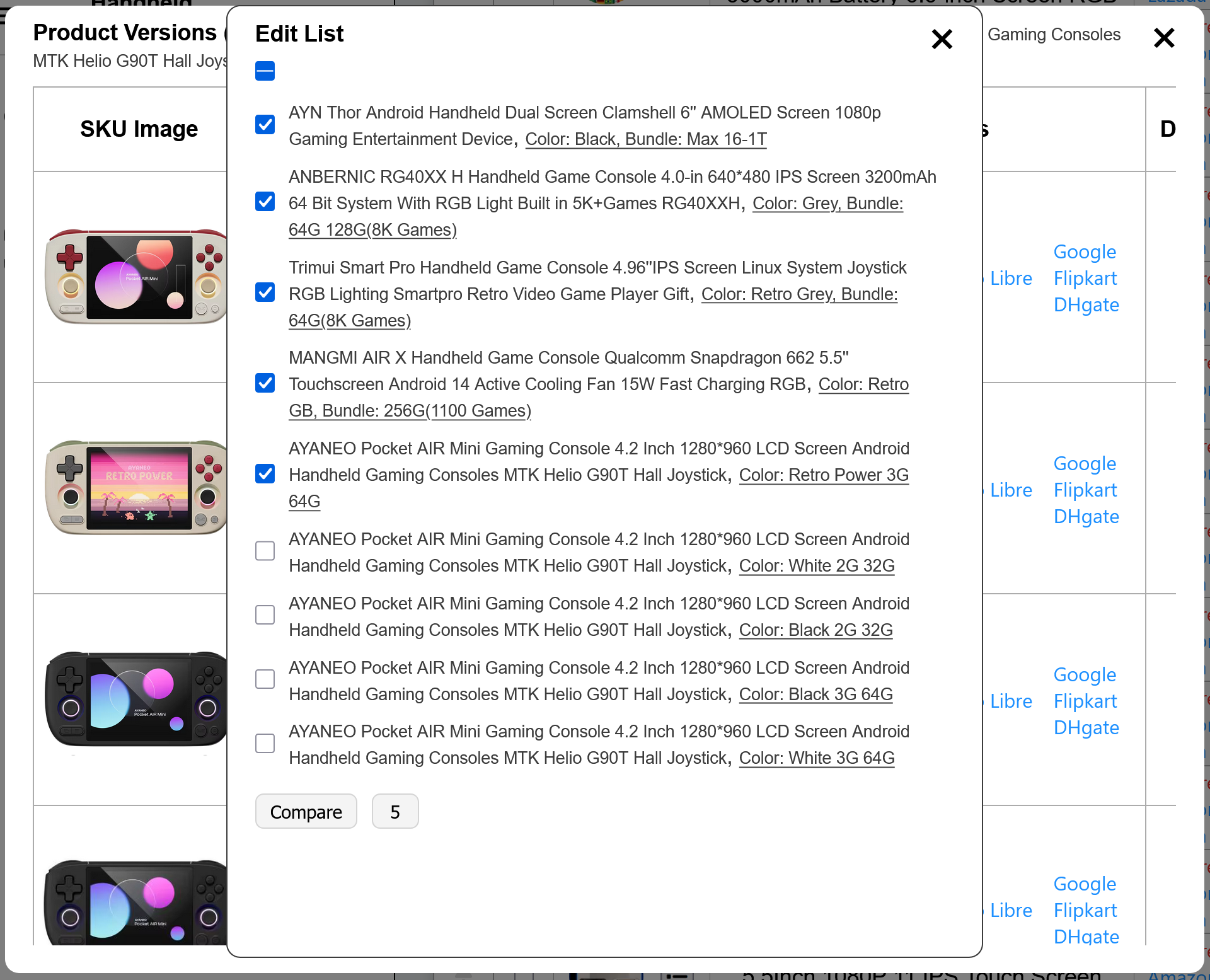Open the Google link in the third SKU row
Image resolution: width=1210 pixels, height=980 pixels.
pos(1085,674)
